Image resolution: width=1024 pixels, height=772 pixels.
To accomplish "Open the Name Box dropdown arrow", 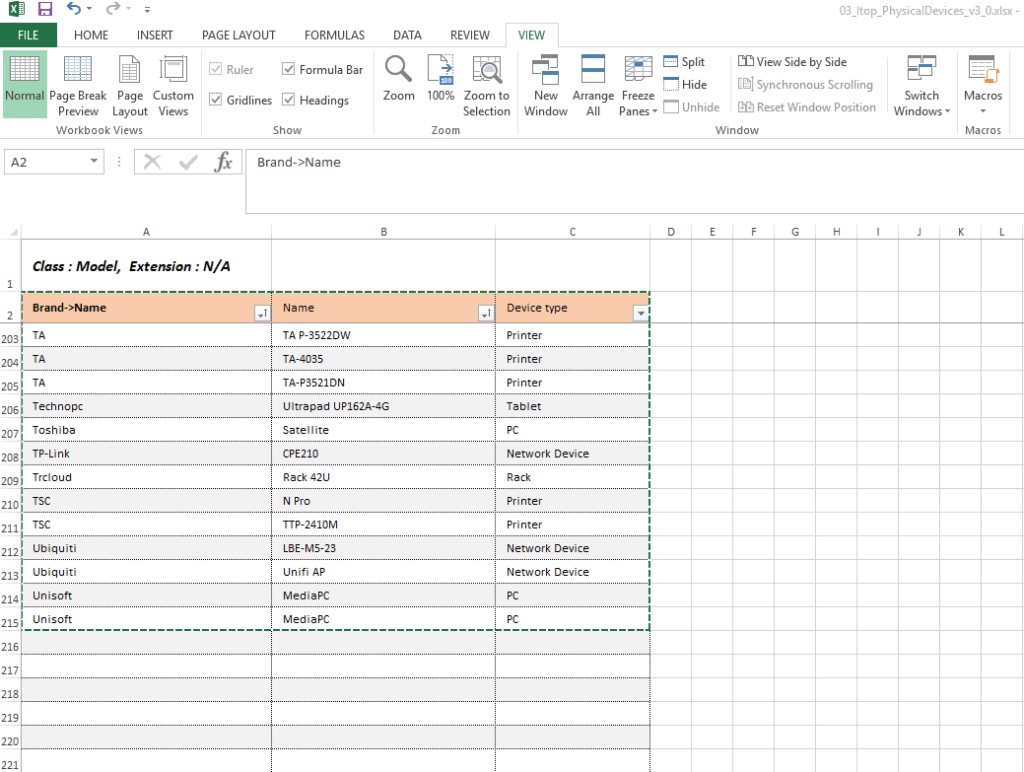I will click(x=95, y=162).
